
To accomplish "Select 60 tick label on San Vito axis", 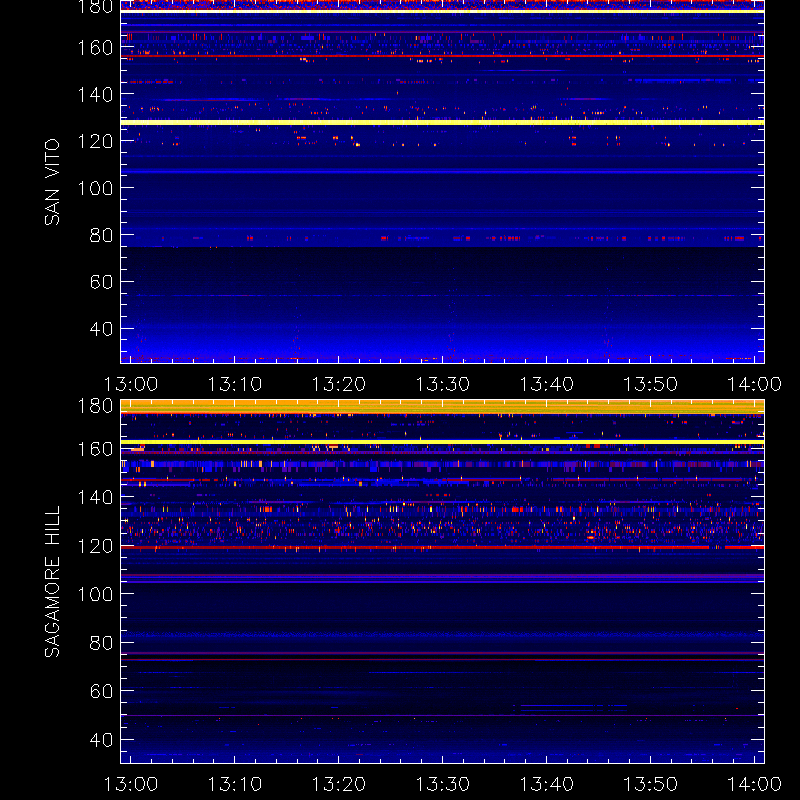I will (102, 282).
